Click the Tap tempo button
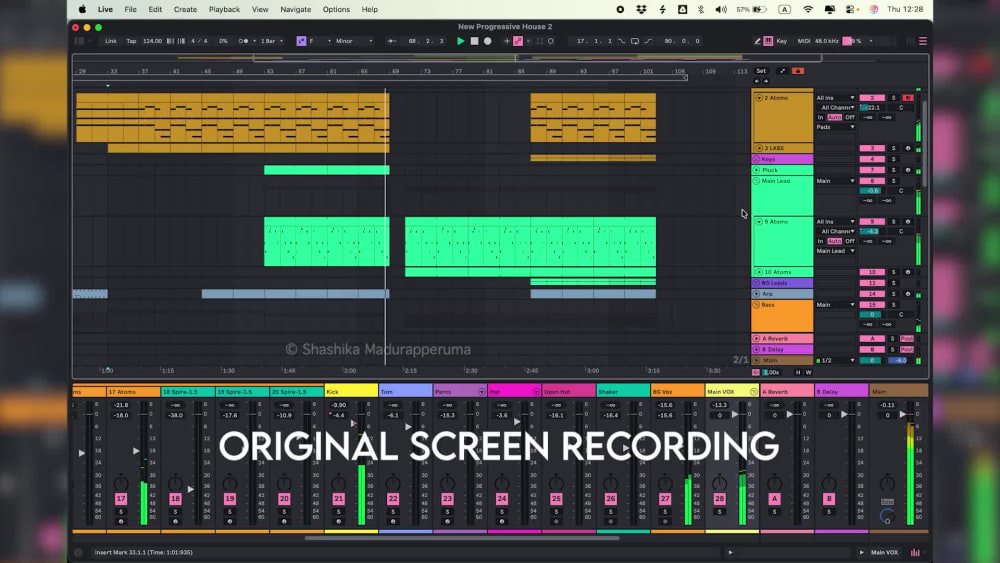This screenshot has width=1000, height=563. pos(131,41)
